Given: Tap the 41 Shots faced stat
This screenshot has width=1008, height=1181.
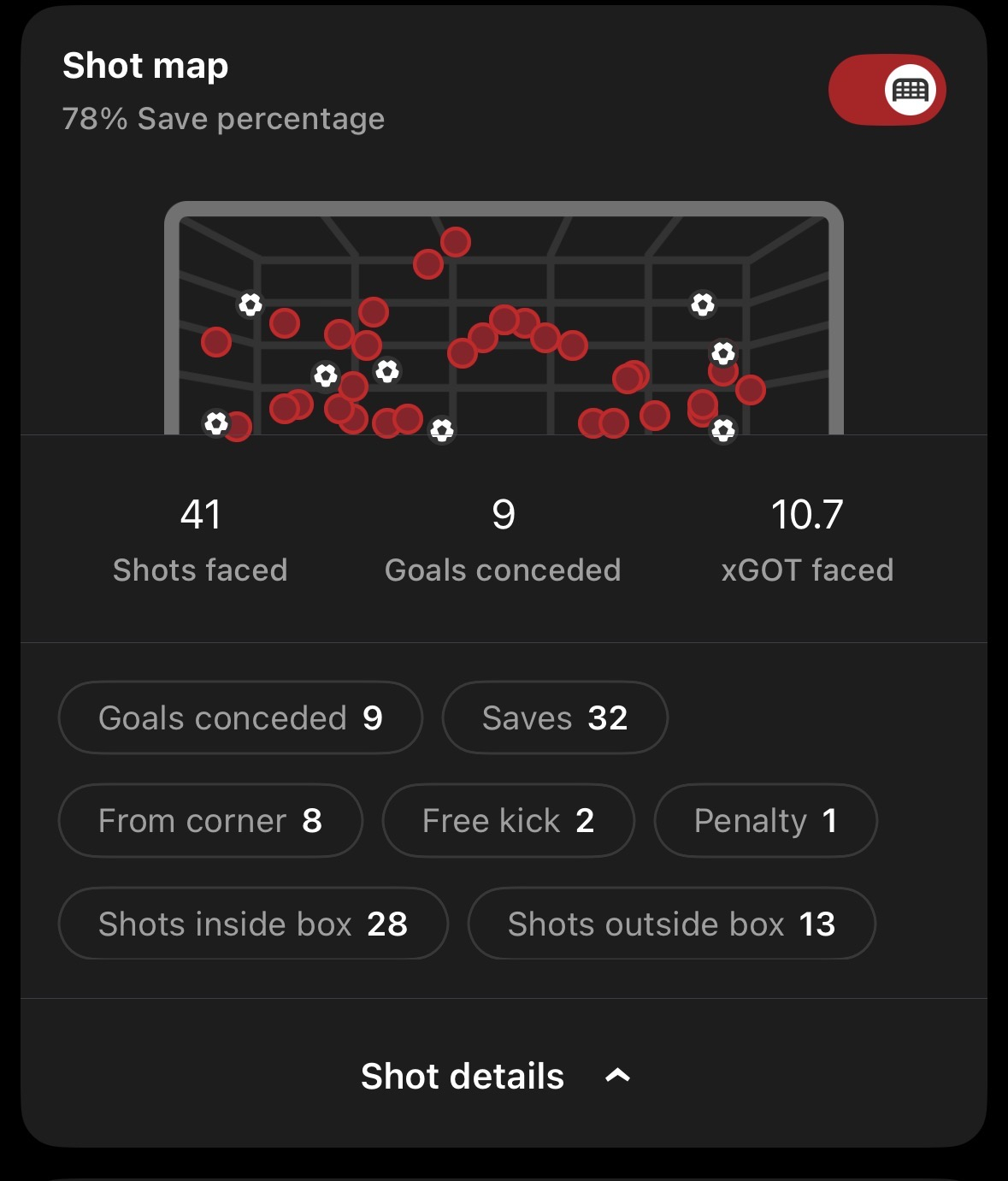Looking at the screenshot, I should (200, 540).
